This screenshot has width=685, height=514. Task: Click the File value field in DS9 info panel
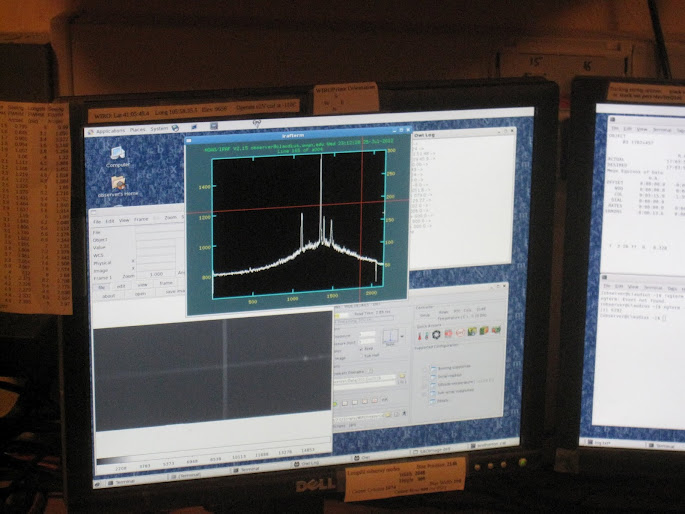[x=160, y=231]
